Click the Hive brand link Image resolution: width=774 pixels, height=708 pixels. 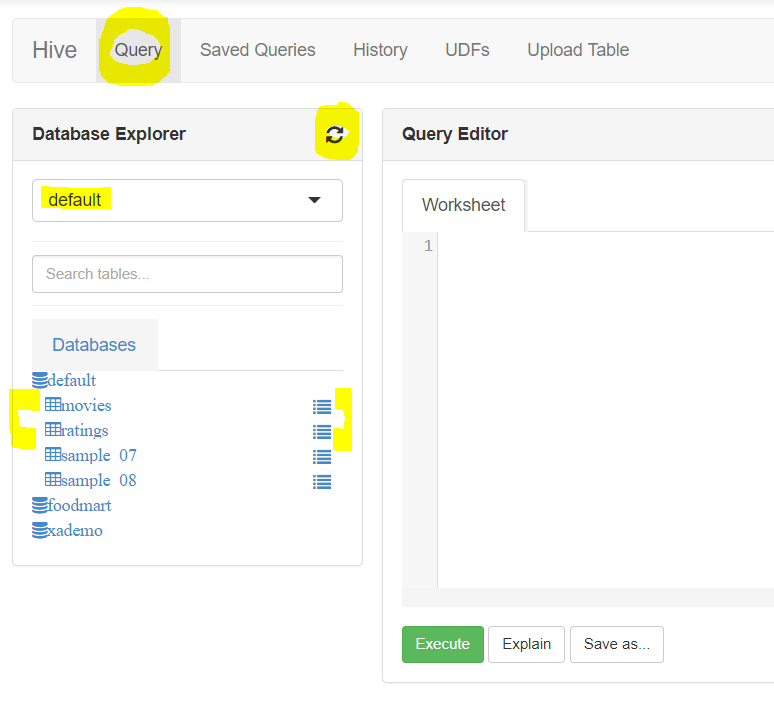coord(55,50)
